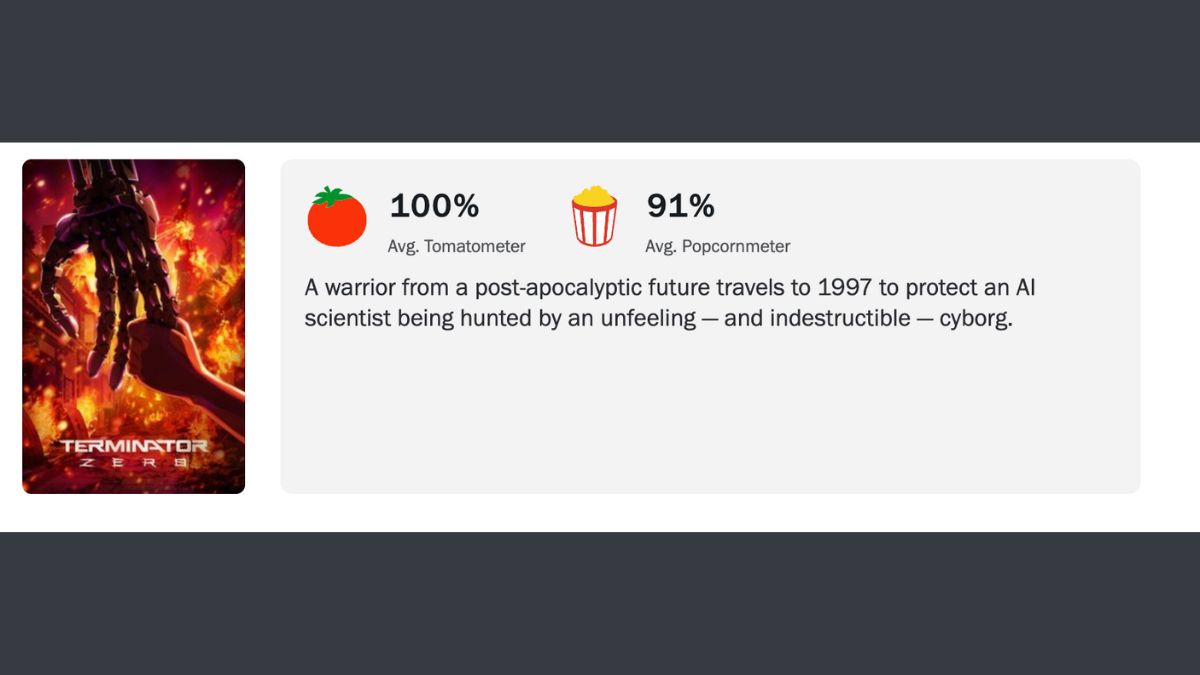The height and width of the screenshot is (675, 1200).
Task: Click empty area of the gray info card
Action: pyautogui.click(x=710, y=420)
